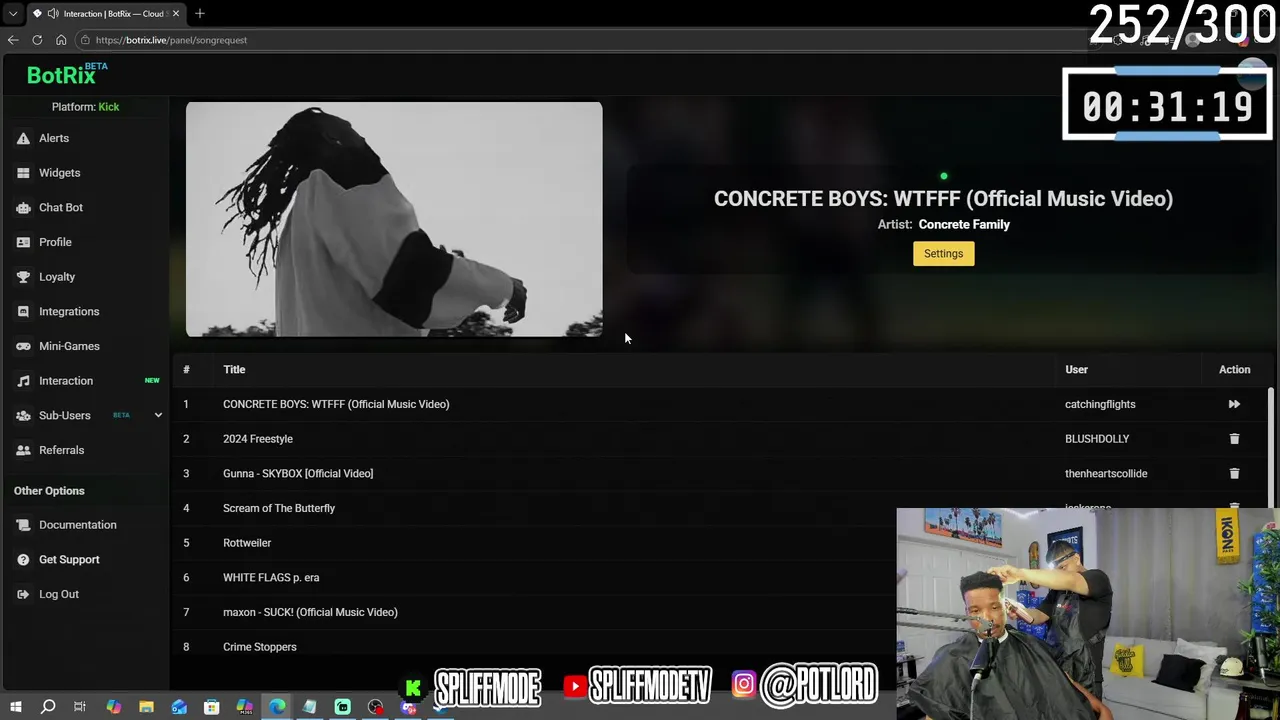Click the Referrals people icon
The height and width of the screenshot is (720, 1280).
point(23,450)
